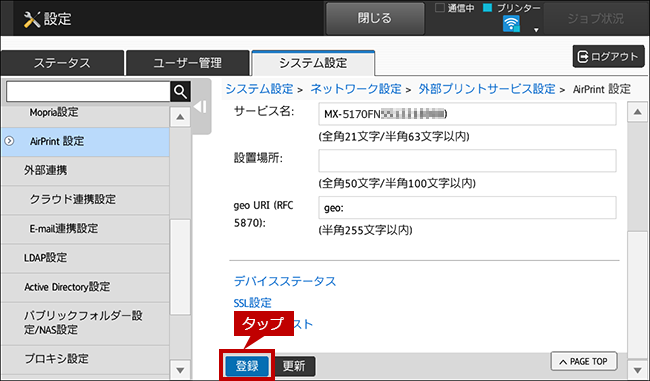Switch to the ユーザー管理 tab
650x381 pixels.
(x=187, y=63)
